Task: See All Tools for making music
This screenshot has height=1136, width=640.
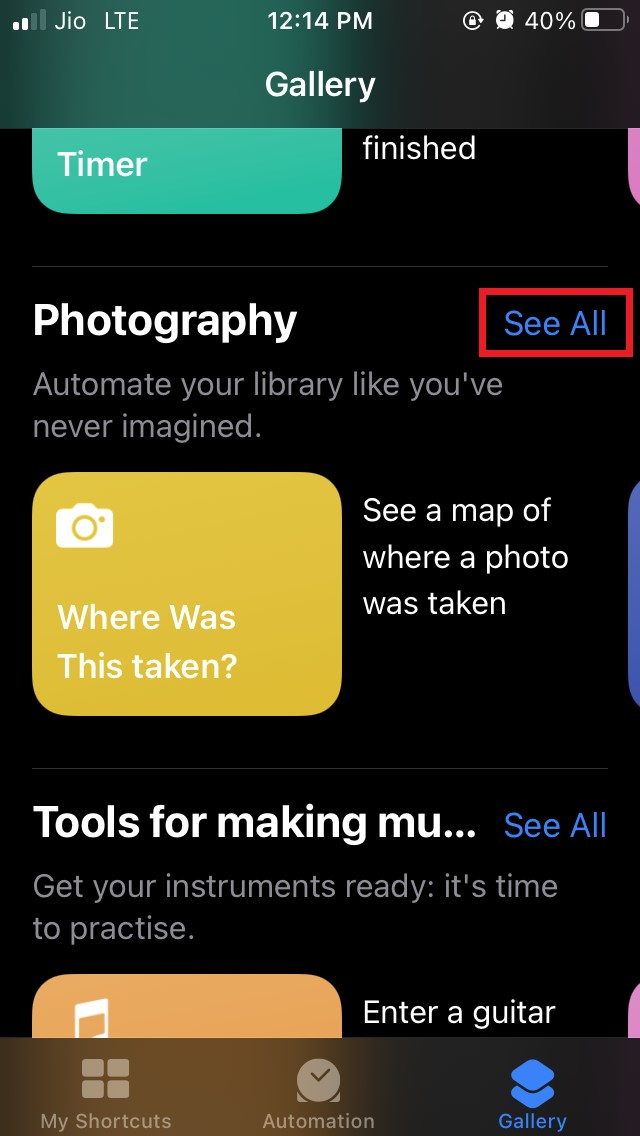Action: pyautogui.click(x=555, y=825)
